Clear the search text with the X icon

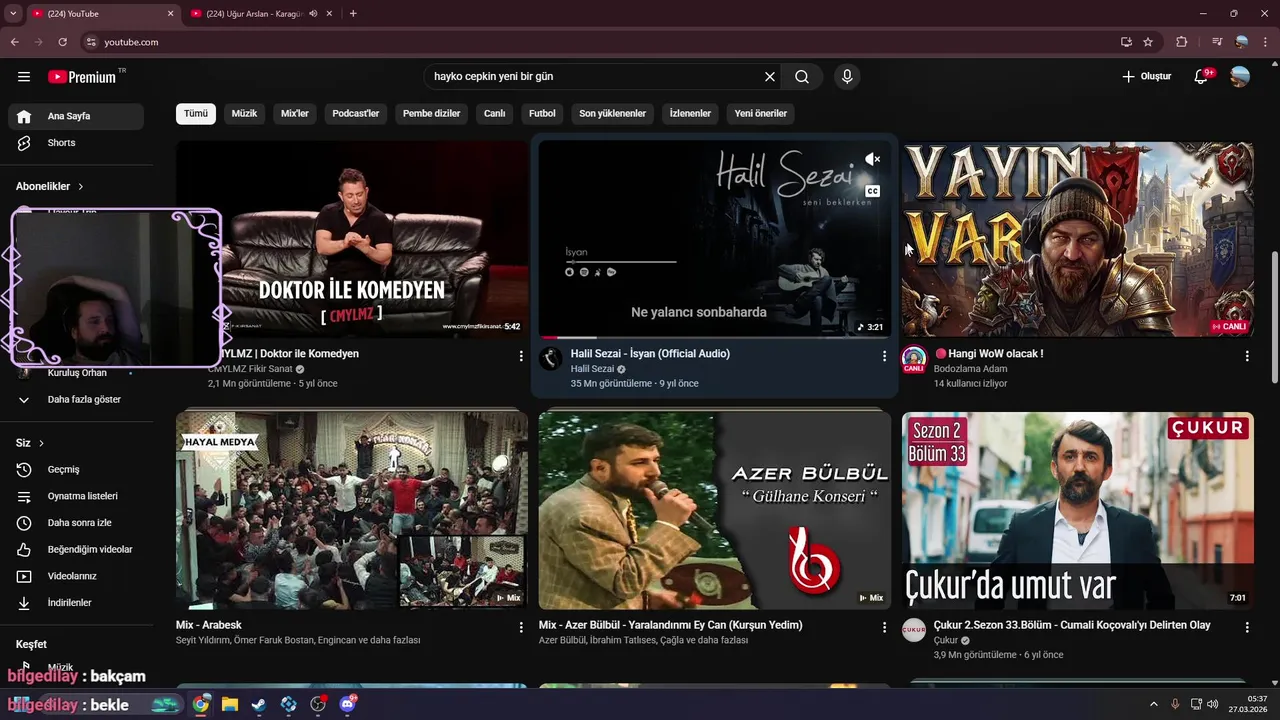(770, 77)
